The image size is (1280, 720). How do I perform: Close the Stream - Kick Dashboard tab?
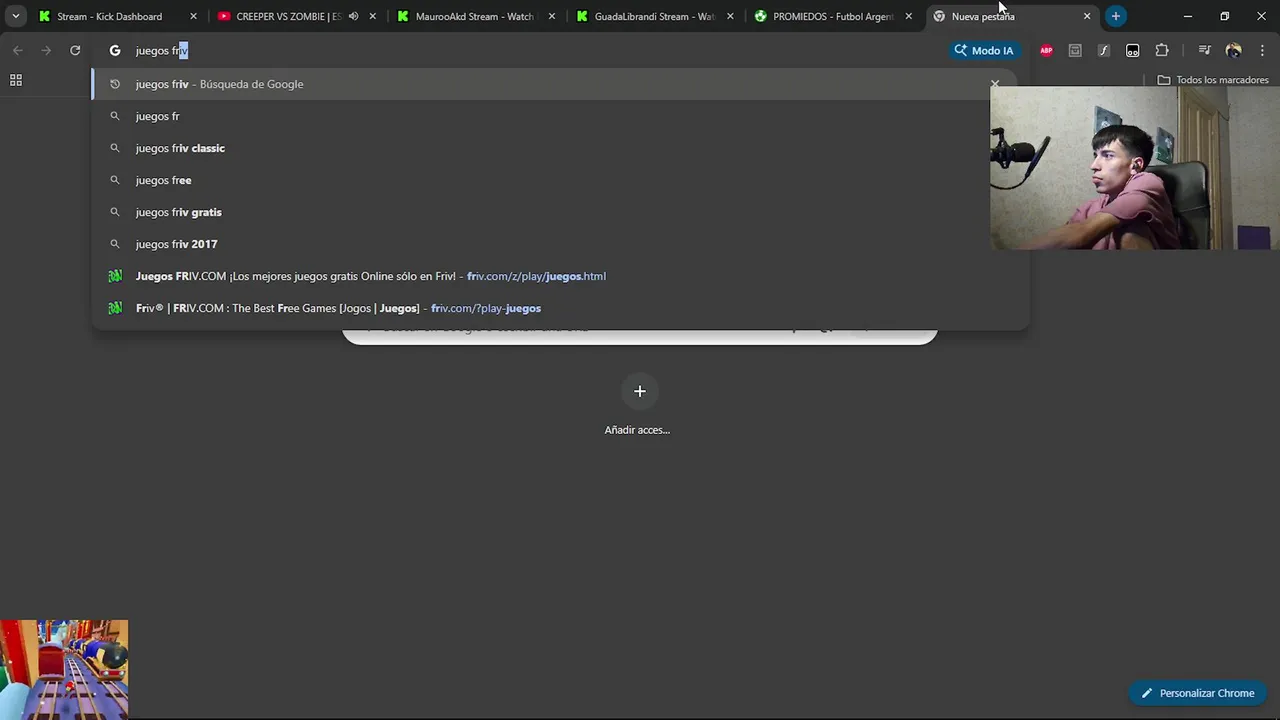(194, 16)
